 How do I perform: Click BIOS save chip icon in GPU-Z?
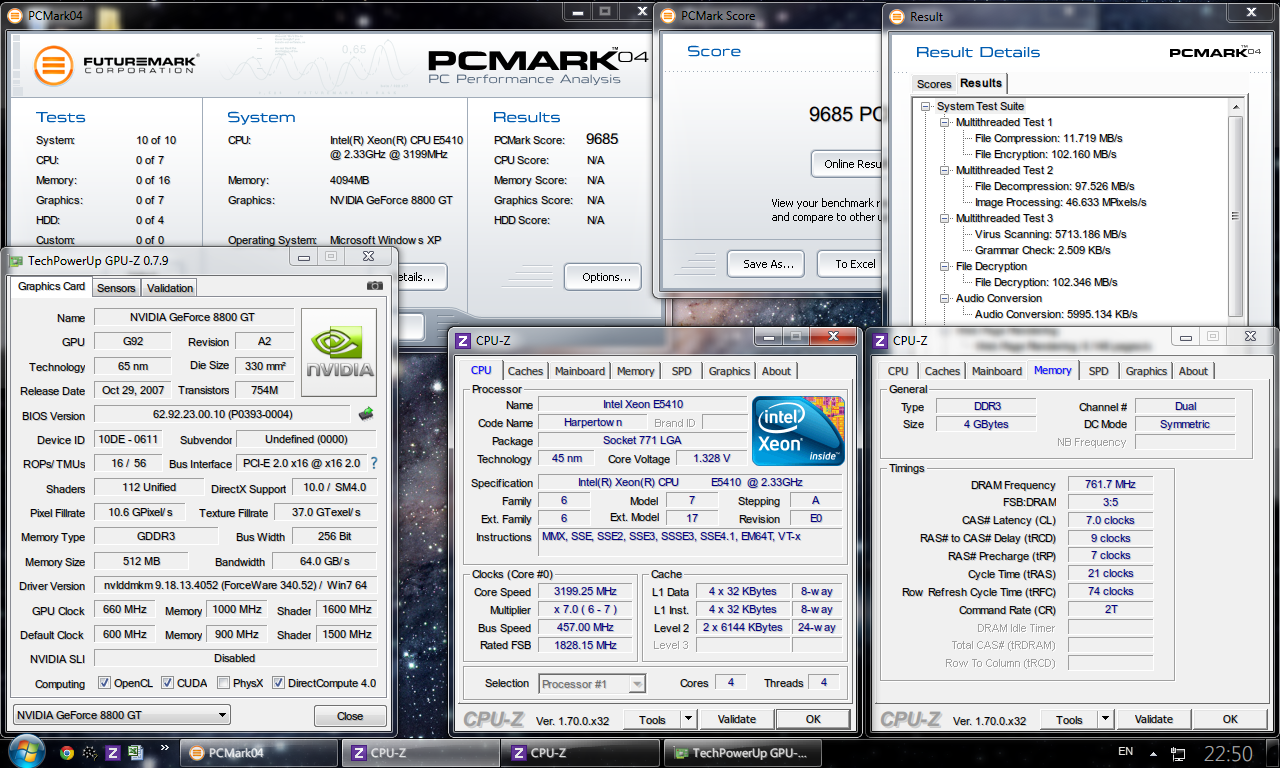pyautogui.click(x=366, y=413)
